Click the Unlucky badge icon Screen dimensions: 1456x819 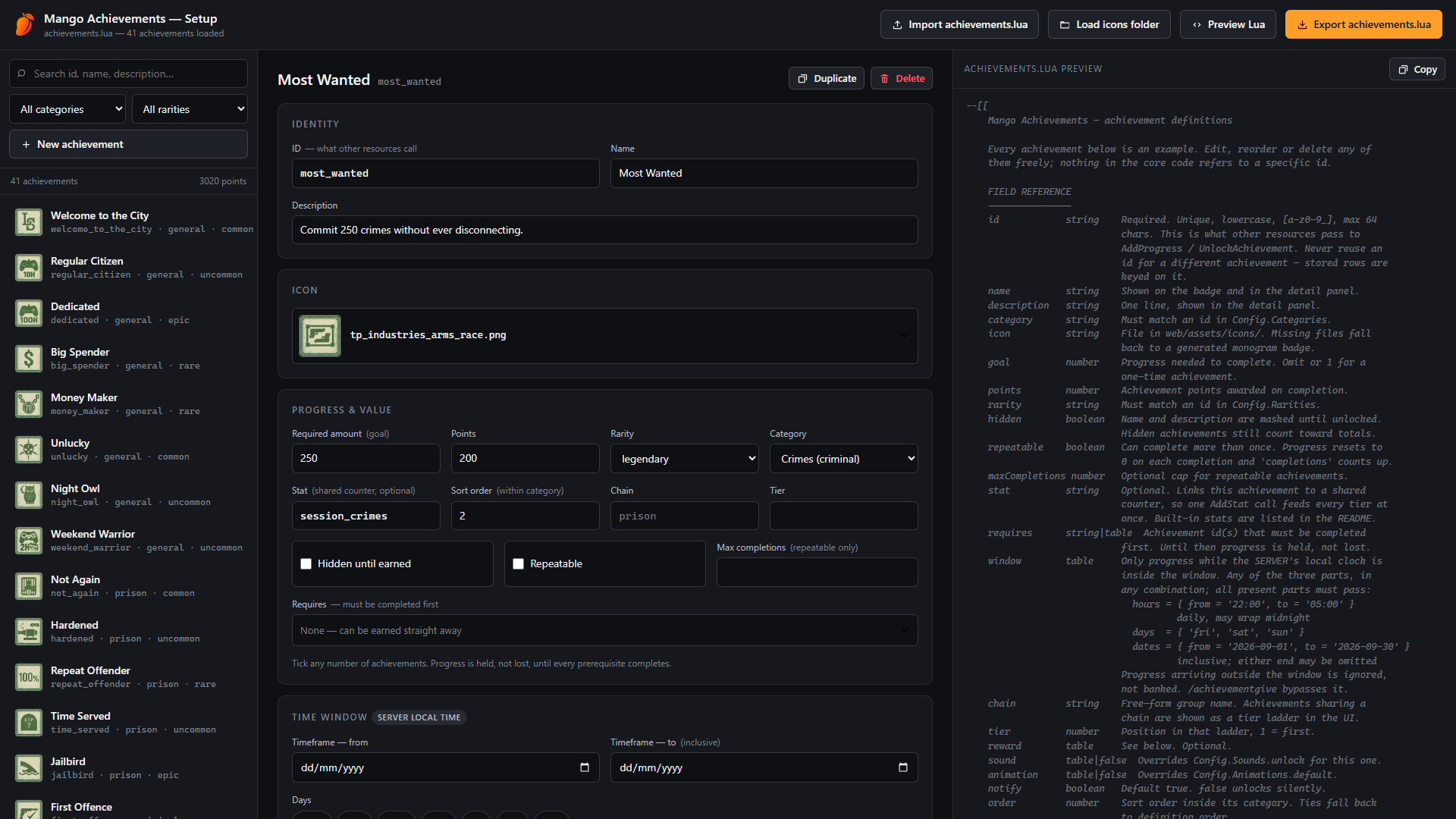coord(29,450)
